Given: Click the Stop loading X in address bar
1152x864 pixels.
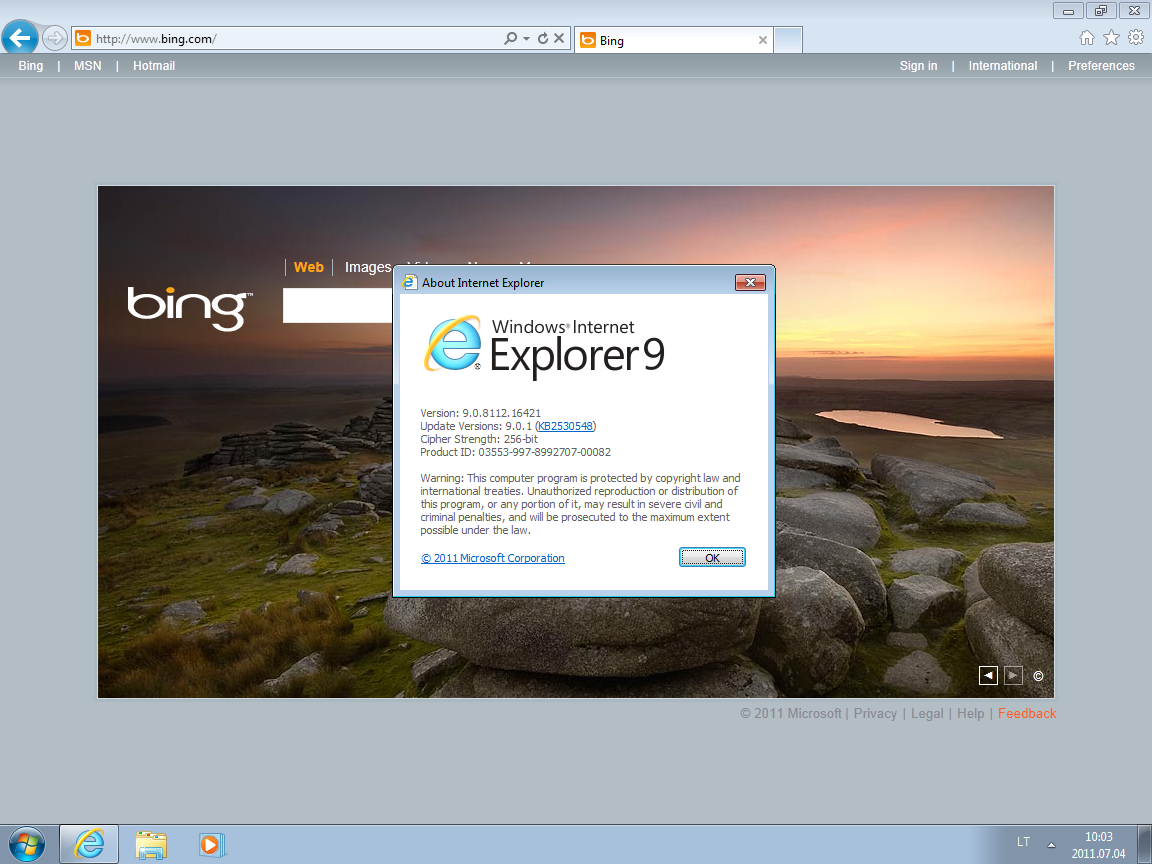Looking at the screenshot, I should (x=559, y=39).
